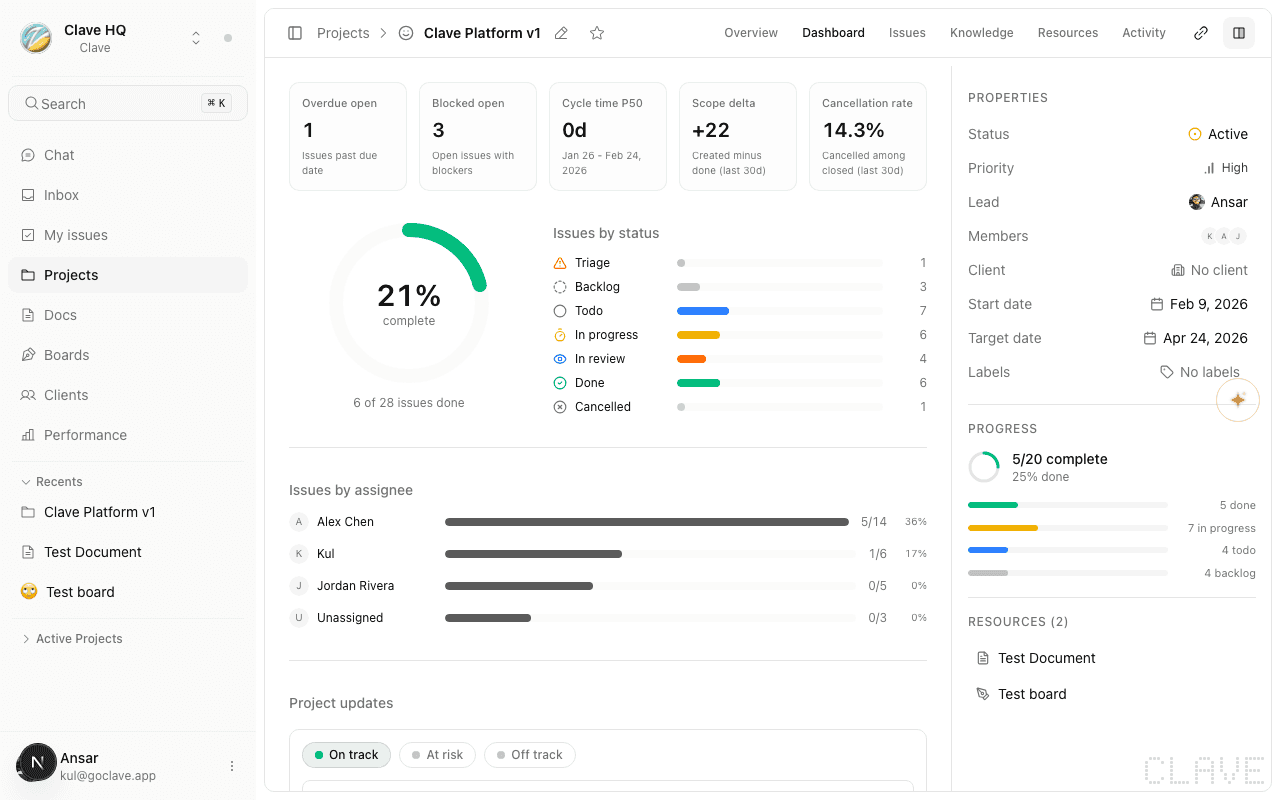The image size is (1280, 800).
Task: Click the copy link icon in the top bar
Action: pyautogui.click(x=1200, y=33)
